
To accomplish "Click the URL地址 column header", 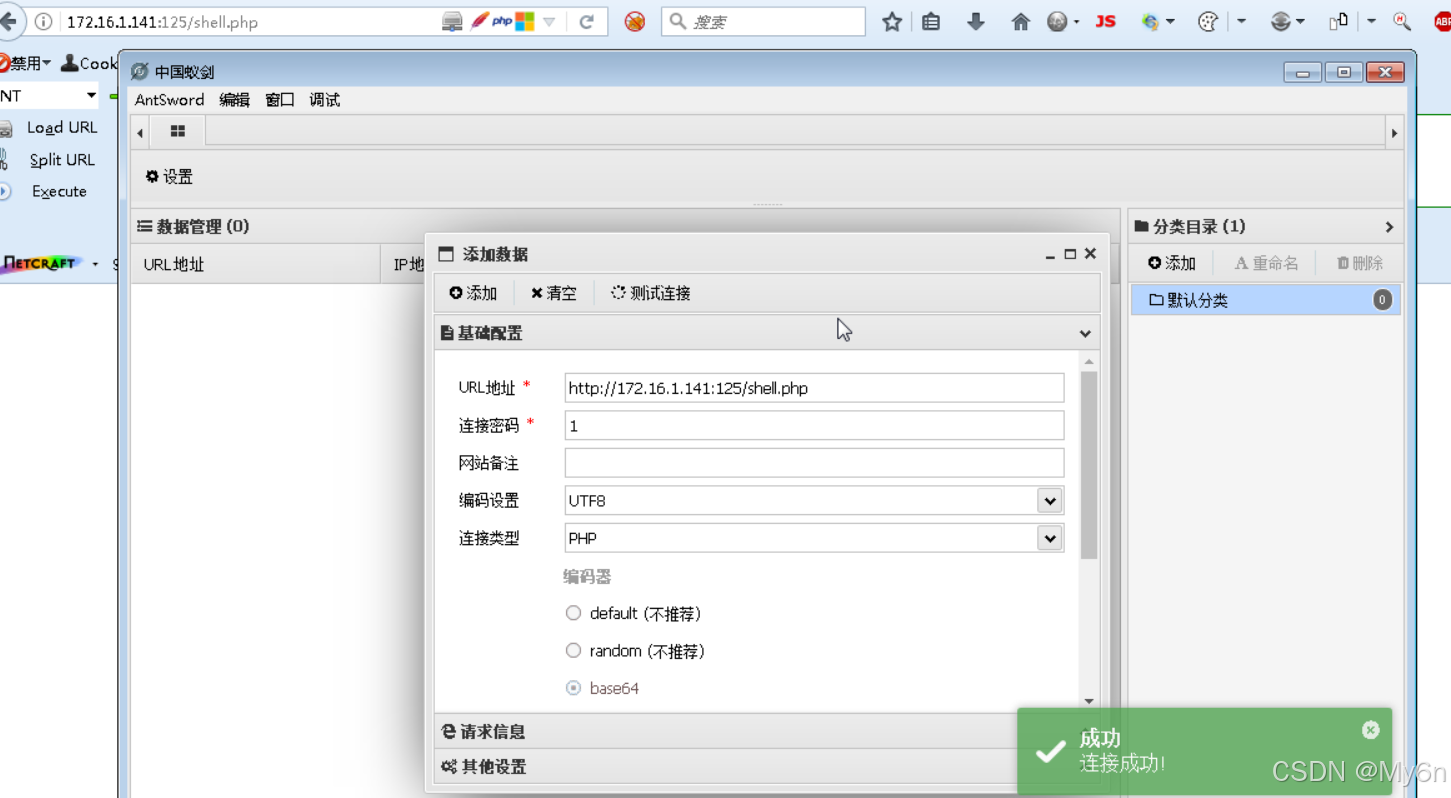I will click(x=255, y=265).
